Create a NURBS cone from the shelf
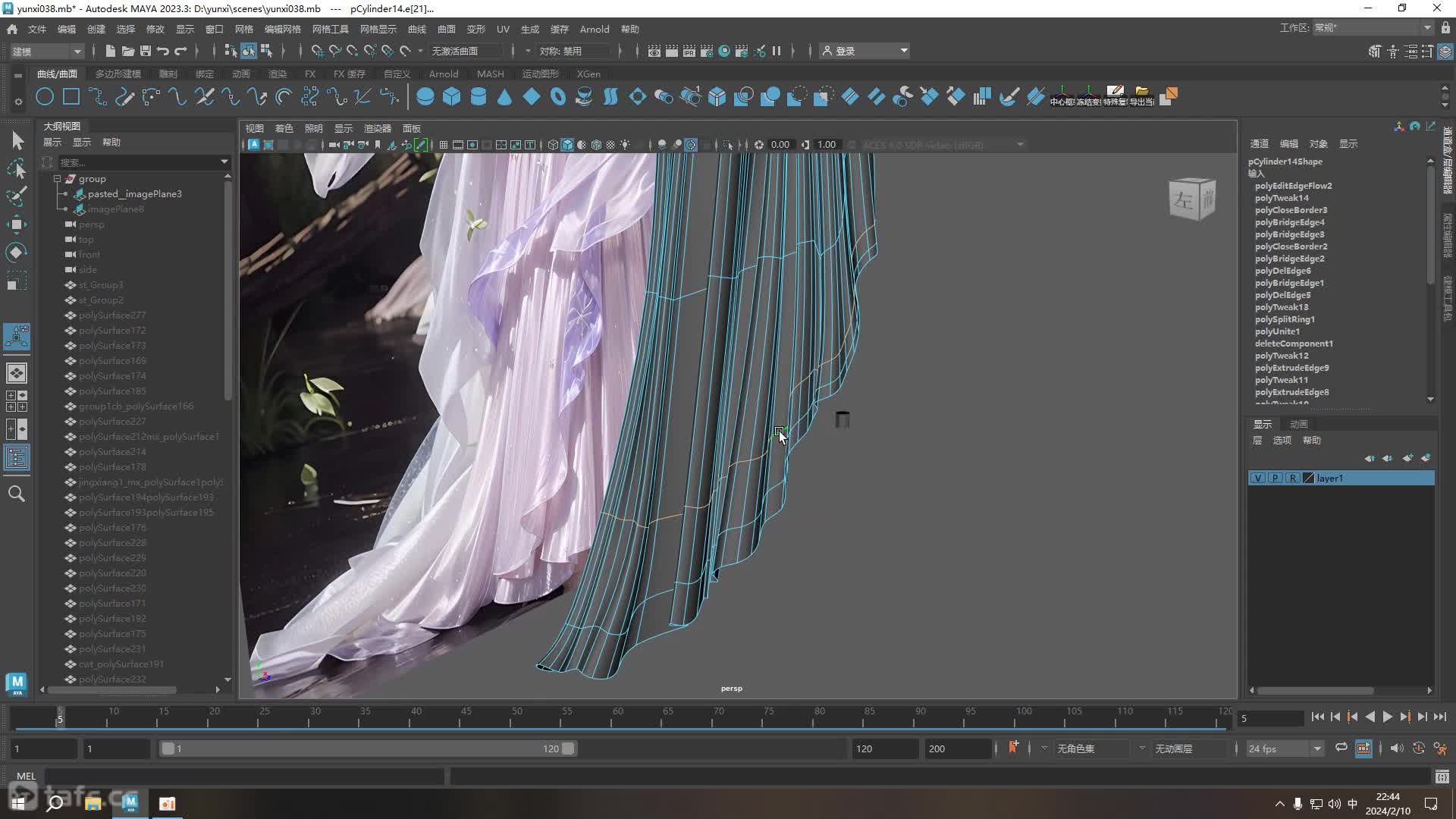The width and height of the screenshot is (1456, 819). (x=504, y=97)
